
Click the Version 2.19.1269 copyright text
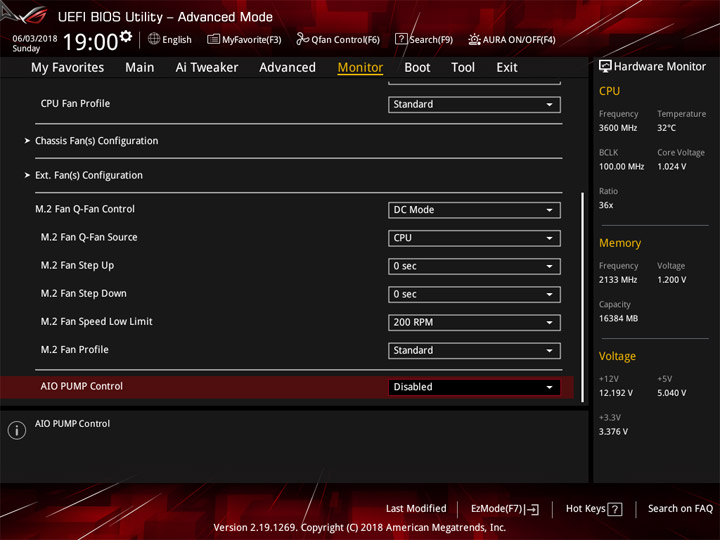coord(360,528)
